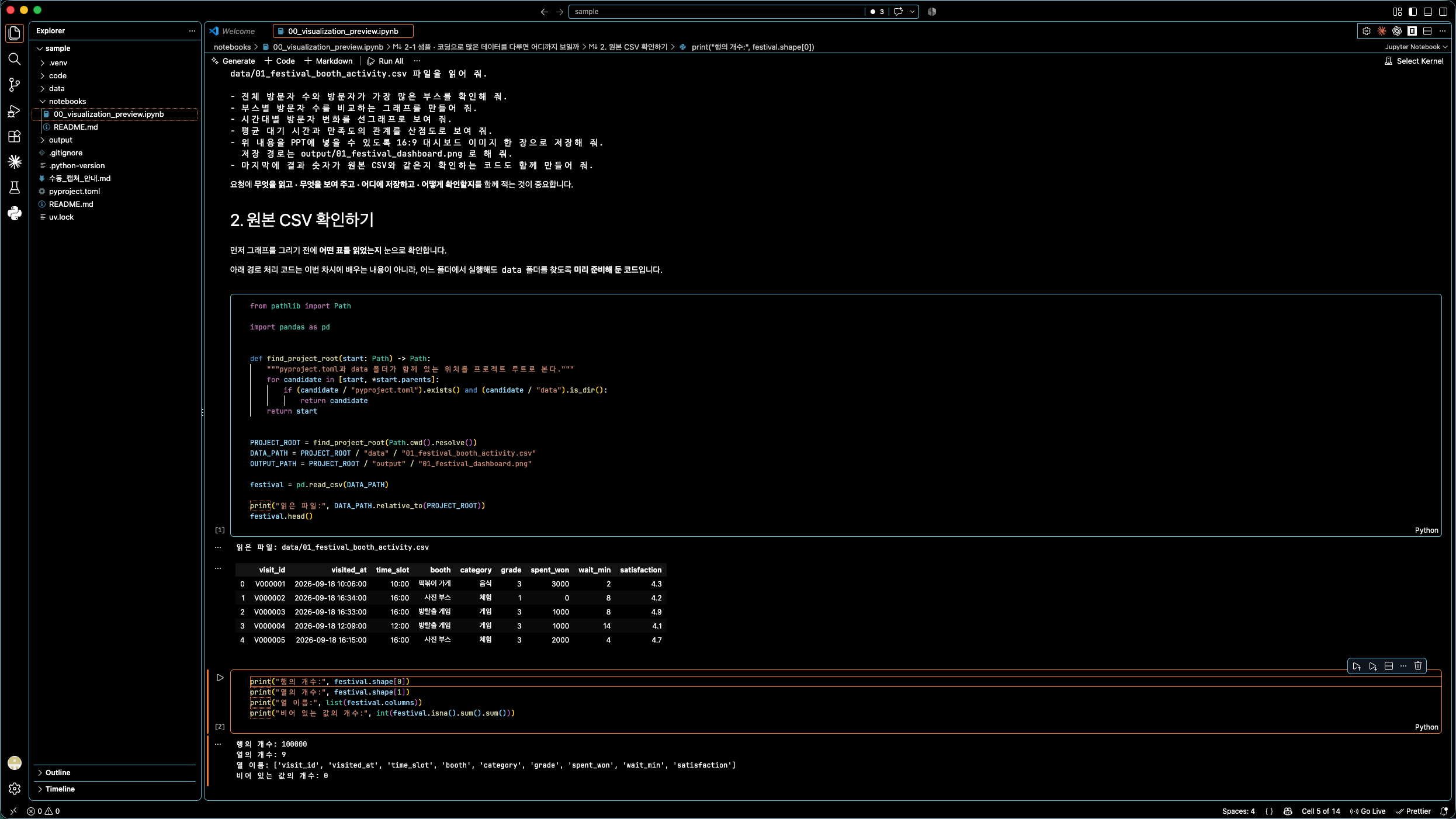Toggle the secondary side bar visibility
Viewport: 1456px width, 819px height.
(x=1443, y=12)
